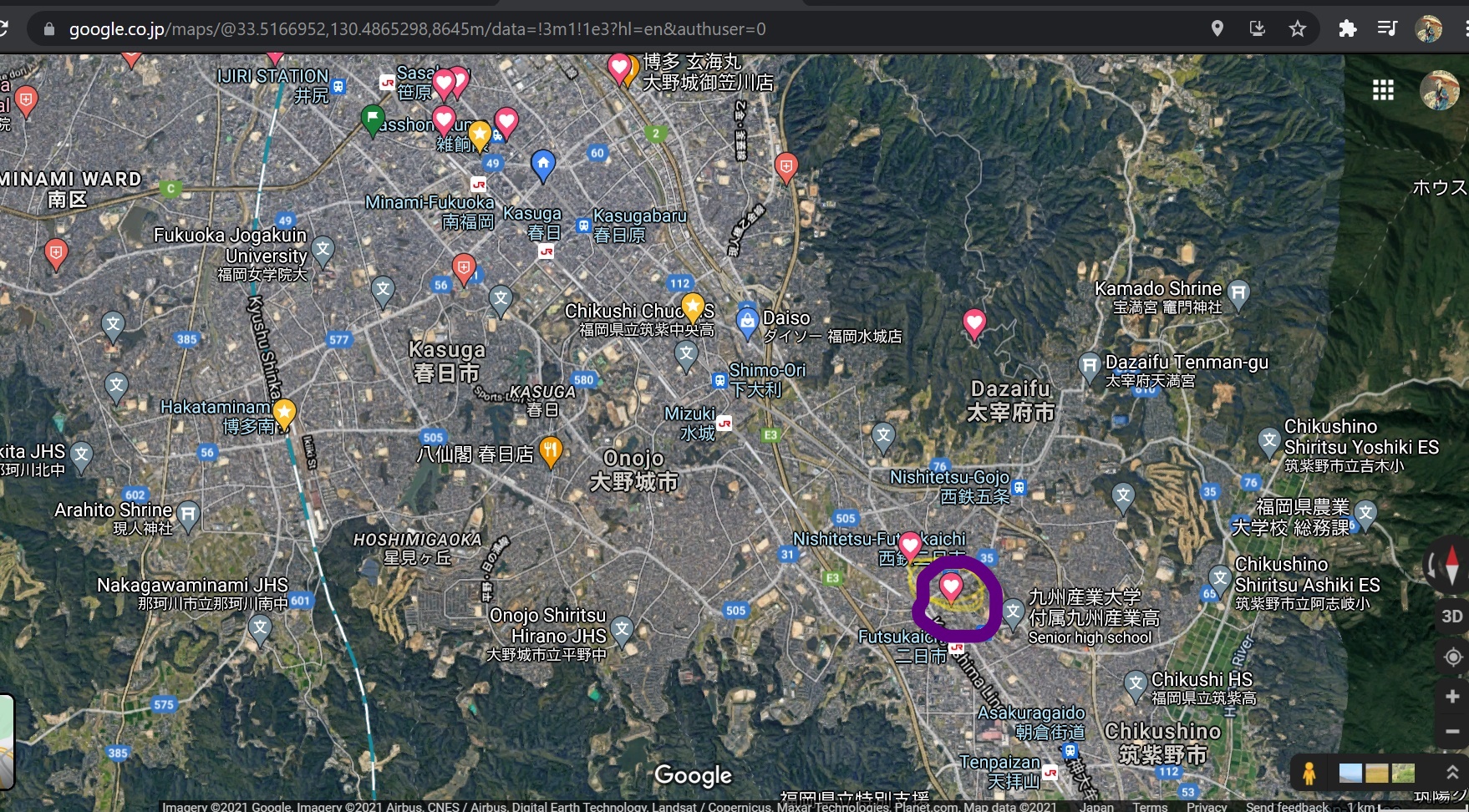1469x812 pixels.
Task: Open the media controls icon in Chrome toolbar
Action: tap(1387, 29)
